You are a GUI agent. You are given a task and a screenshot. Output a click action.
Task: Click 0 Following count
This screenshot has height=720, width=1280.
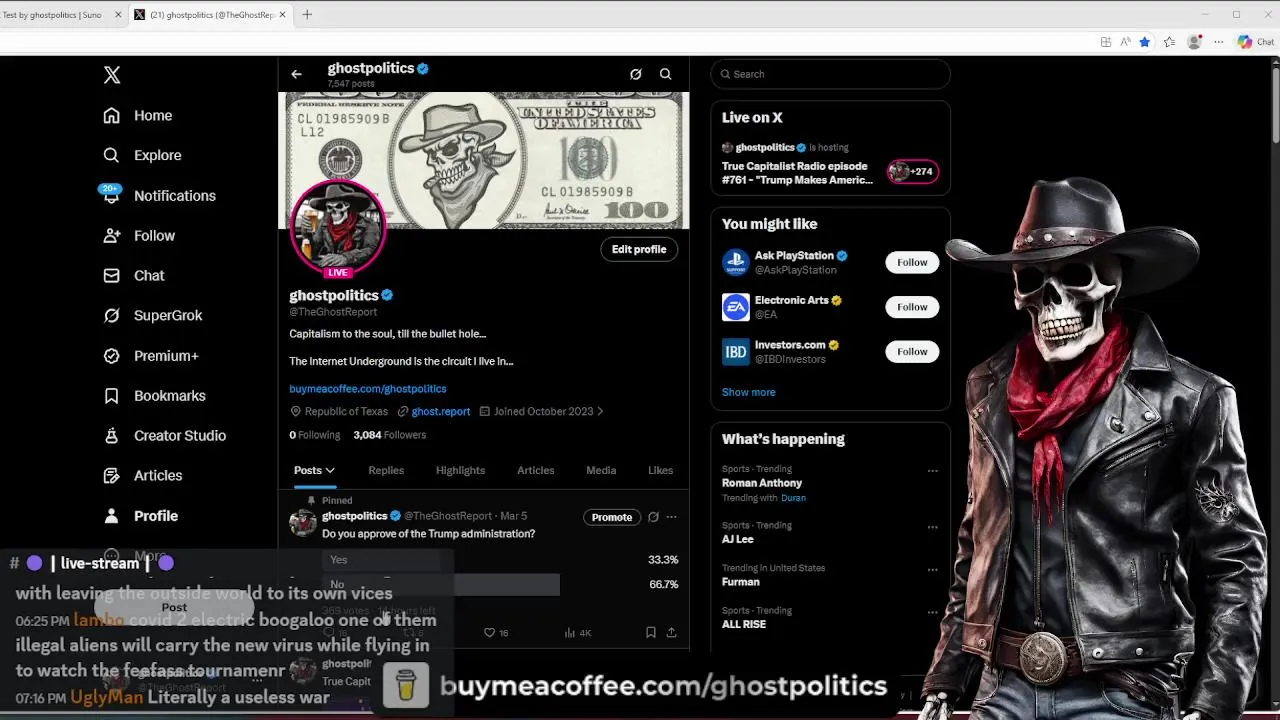[x=314, y=435]
